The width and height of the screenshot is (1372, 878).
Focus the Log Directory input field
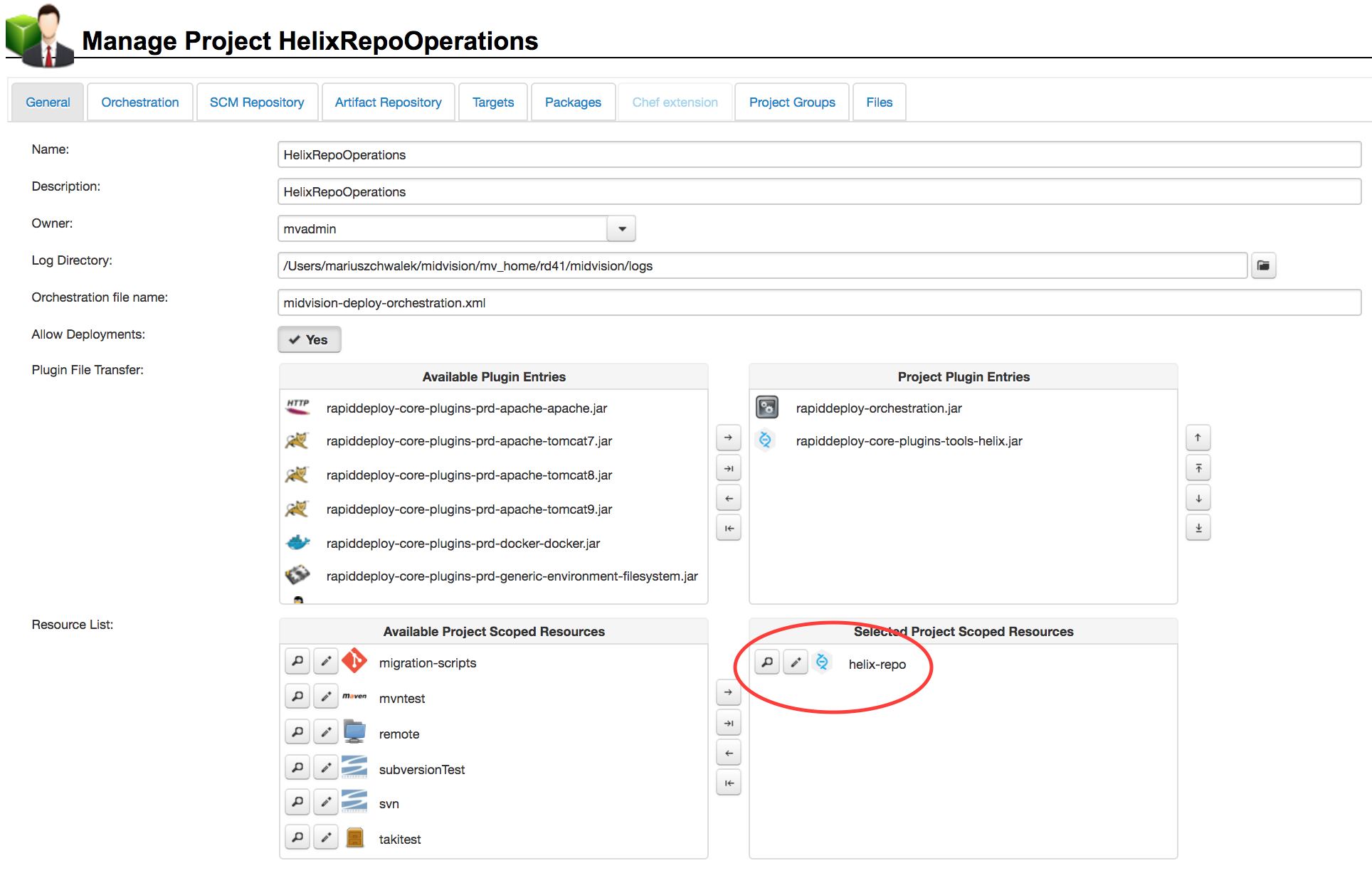[x=762, y=265]
